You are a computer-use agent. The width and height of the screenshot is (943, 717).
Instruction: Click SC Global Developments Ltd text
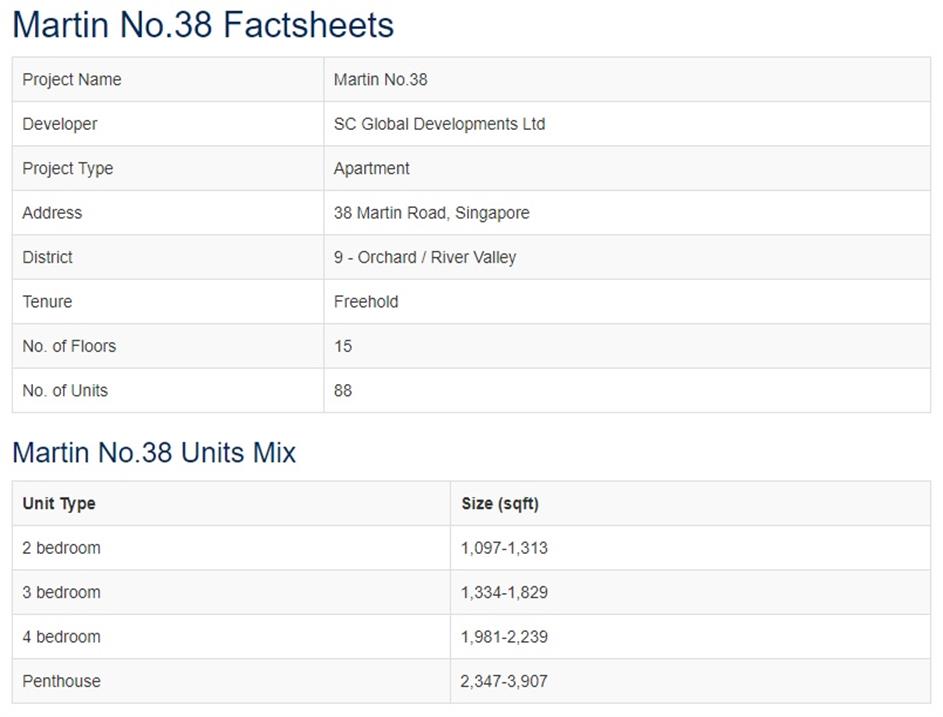[439, 124]
